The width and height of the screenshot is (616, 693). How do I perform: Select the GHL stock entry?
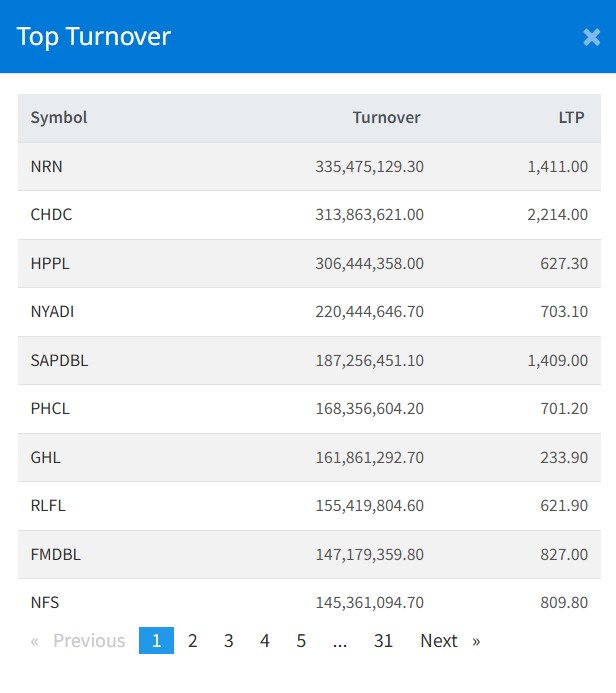[46, 457]
